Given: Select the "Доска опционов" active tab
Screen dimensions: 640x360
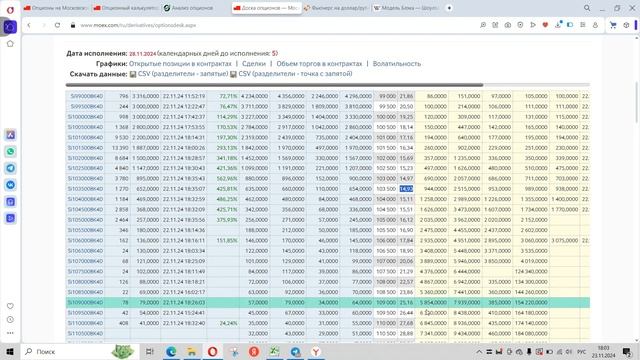Looking at the screenshot, I should pos(267,8).
